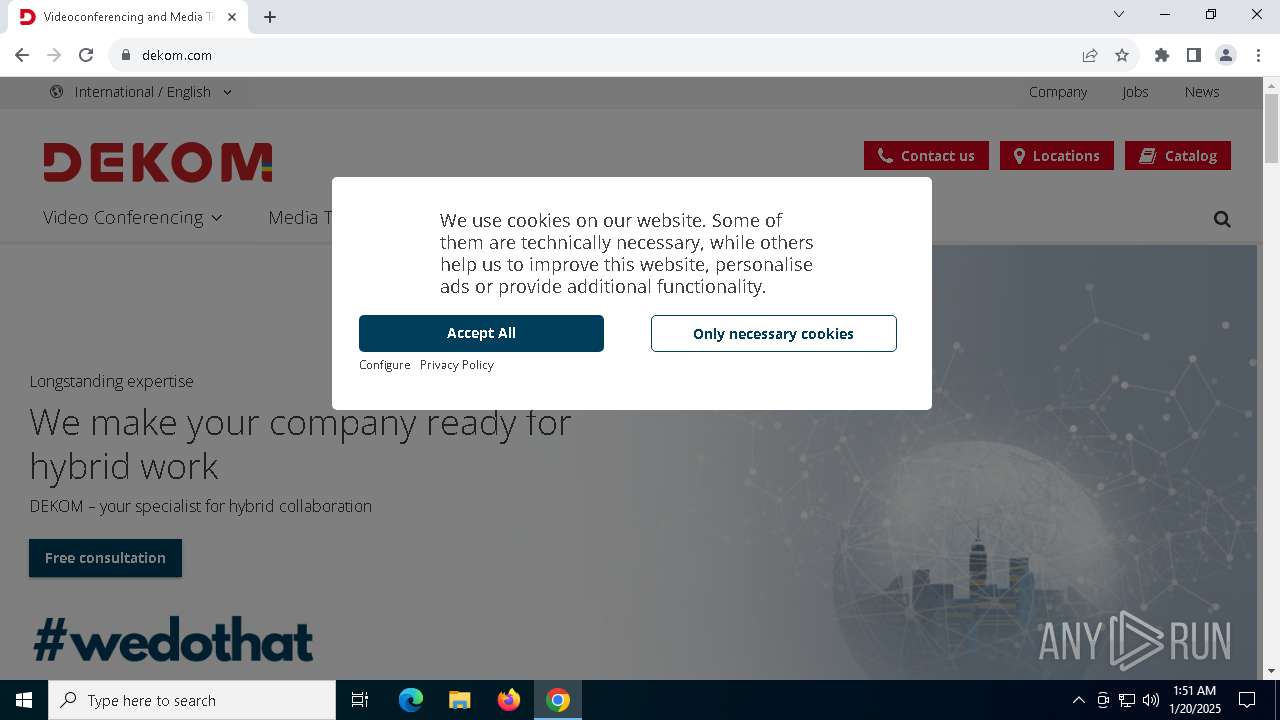Toggle the Chrome side panel icon
The height and width of the screenshot is (720, 1280).
(1194, 55)
